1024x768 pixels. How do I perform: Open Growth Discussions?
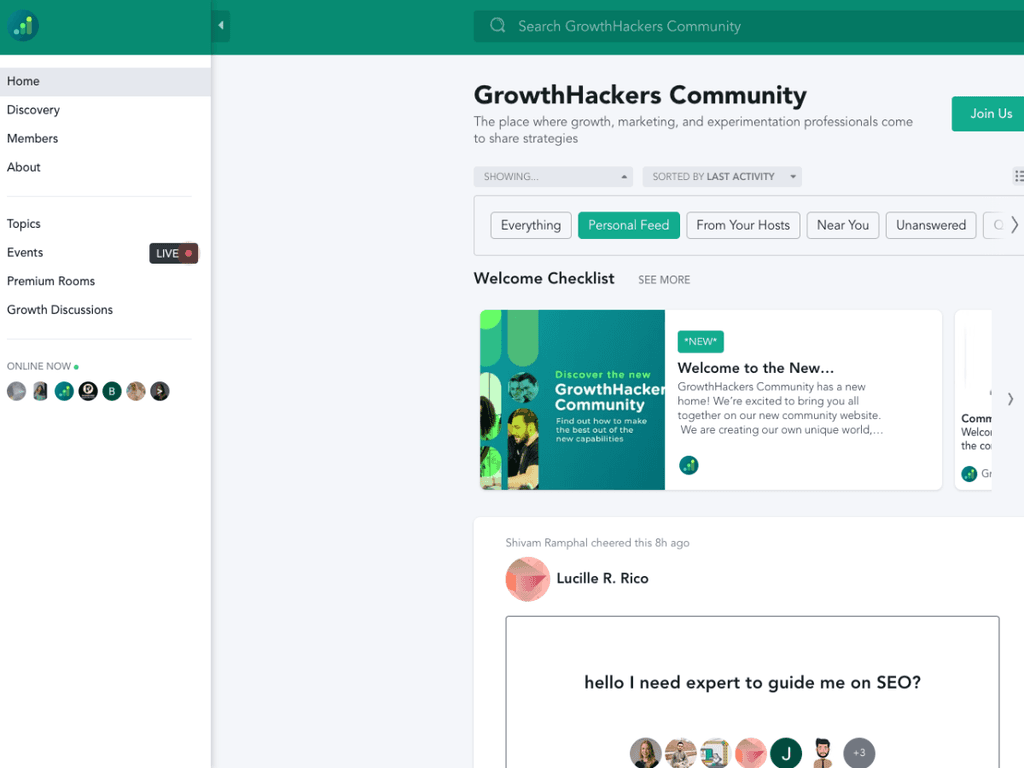[60, 310]
